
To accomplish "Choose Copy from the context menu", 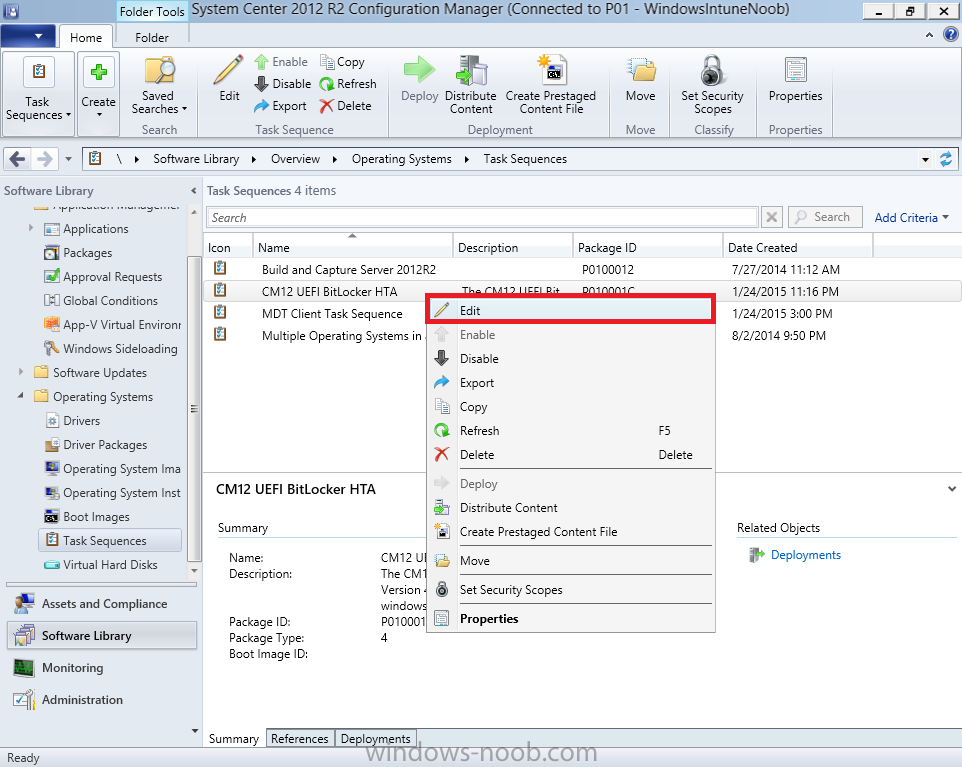I will point(571,406).
